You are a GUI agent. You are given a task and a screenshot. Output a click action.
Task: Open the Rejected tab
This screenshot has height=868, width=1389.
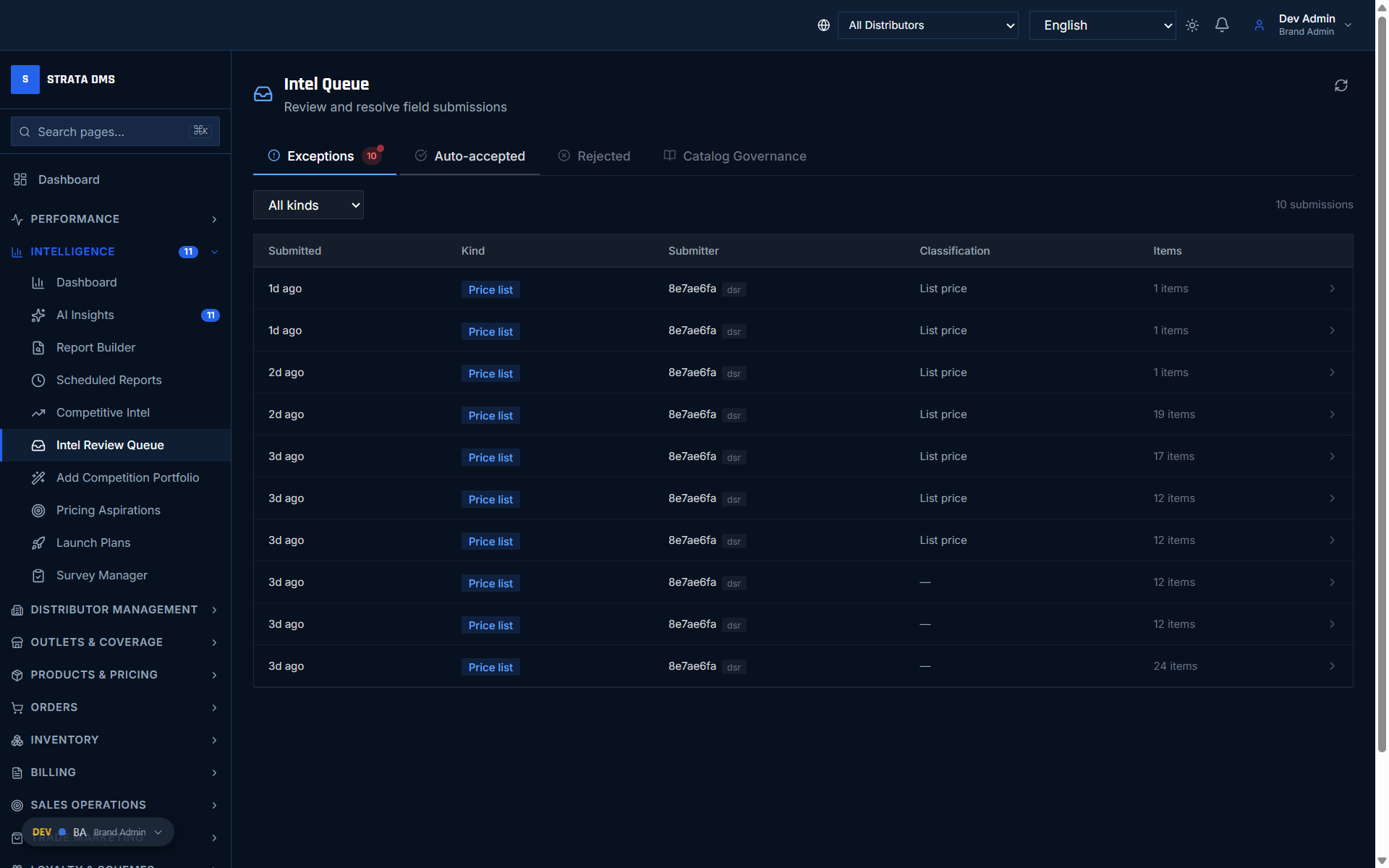pos(604,156)
